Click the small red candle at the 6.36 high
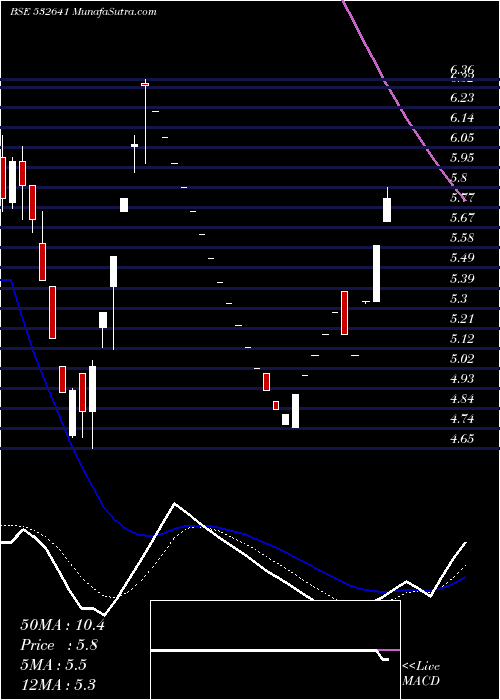Screen dimensions: 500x700 145,84
